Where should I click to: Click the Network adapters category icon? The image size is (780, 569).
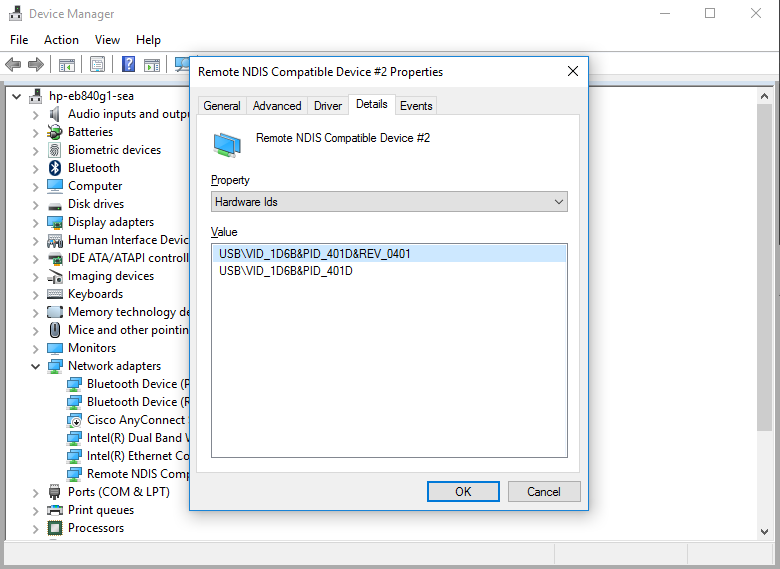pyautogui.click(x=55, y=366)
